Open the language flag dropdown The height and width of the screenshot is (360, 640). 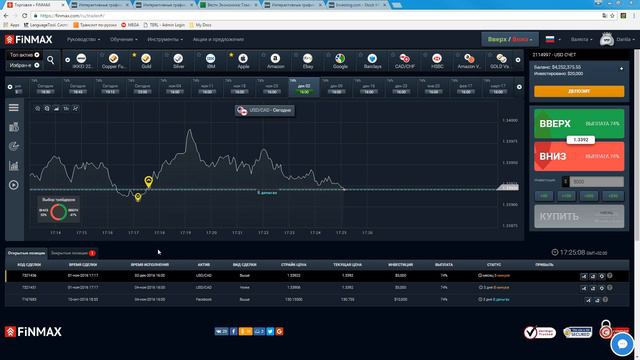click(553, 40)
